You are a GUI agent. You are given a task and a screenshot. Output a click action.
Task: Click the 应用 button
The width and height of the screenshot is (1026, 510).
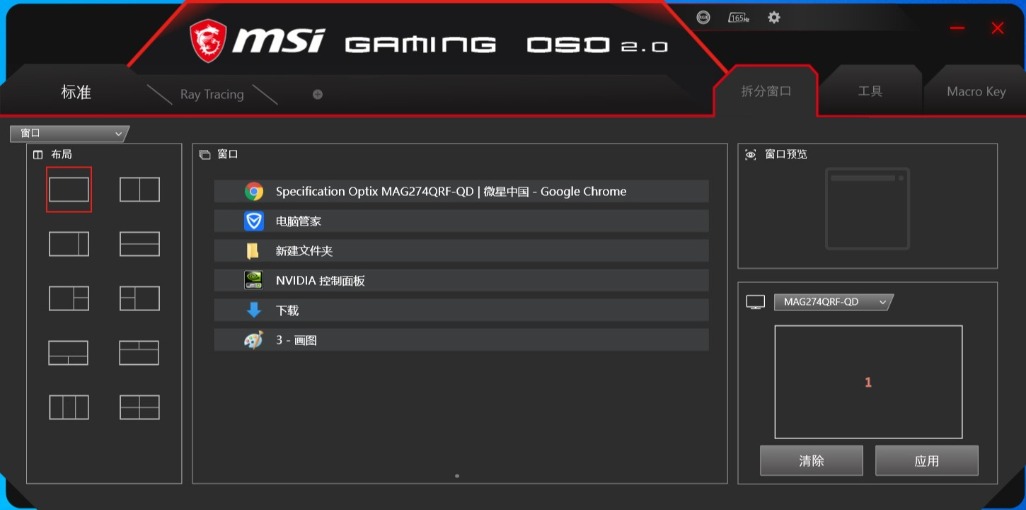point(926,461)
